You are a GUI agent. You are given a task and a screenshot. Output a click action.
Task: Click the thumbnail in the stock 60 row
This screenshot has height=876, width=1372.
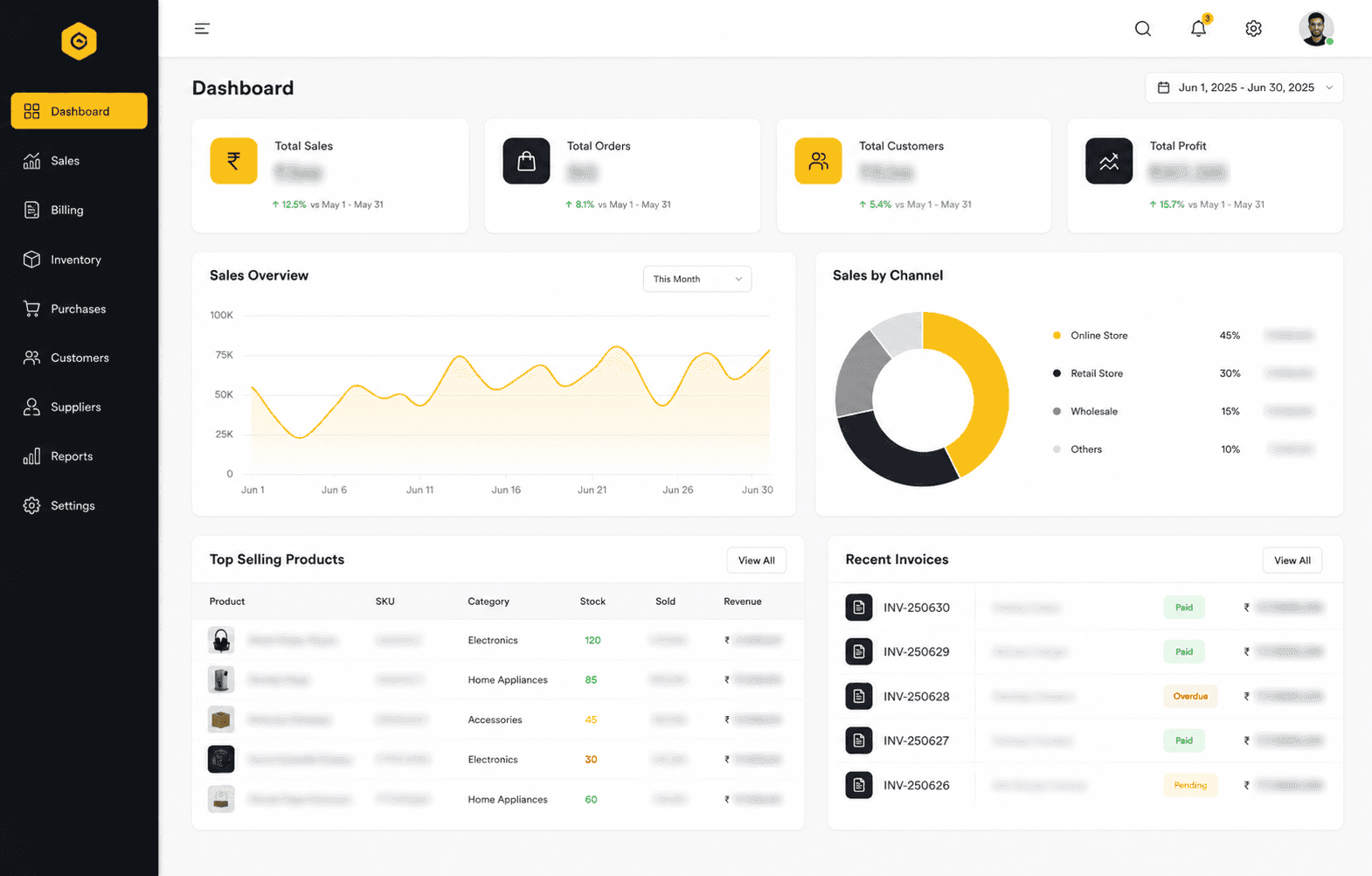tap(221, 799)
